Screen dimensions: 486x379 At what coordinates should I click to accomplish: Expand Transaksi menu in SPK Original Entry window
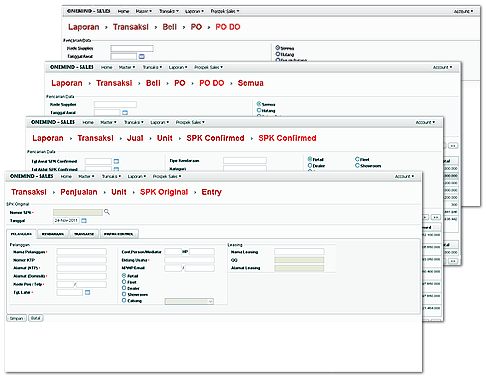(111, 176)
